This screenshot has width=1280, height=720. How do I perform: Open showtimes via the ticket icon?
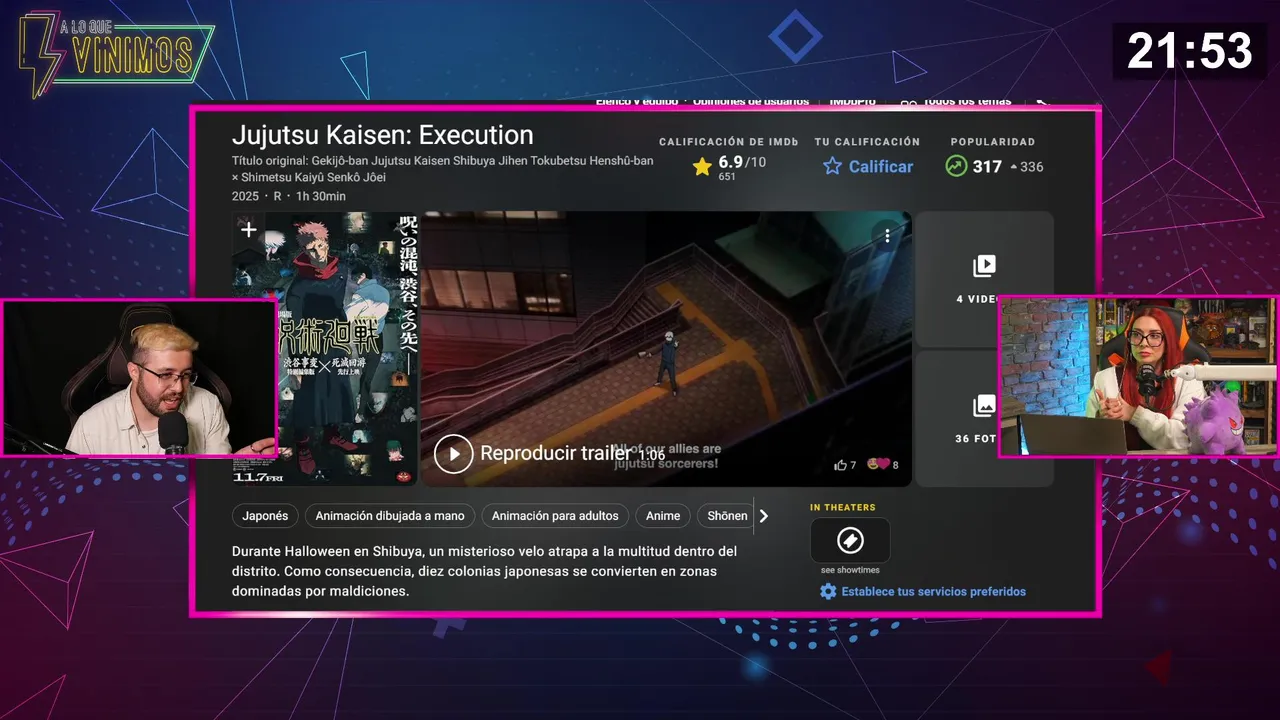(850, 541)
